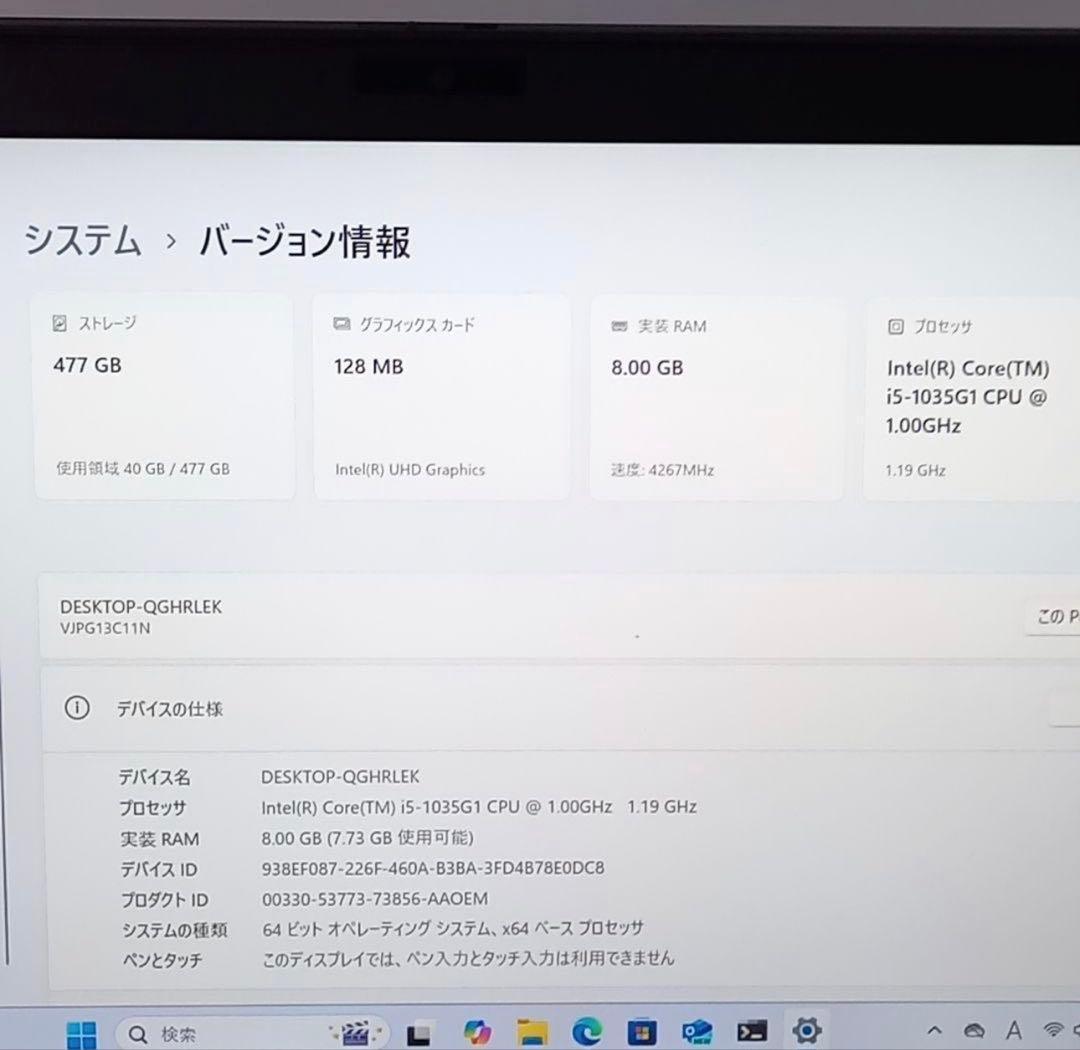
Task: Open the Microsoft Store taskbar icon
Action: point(641,1030)
